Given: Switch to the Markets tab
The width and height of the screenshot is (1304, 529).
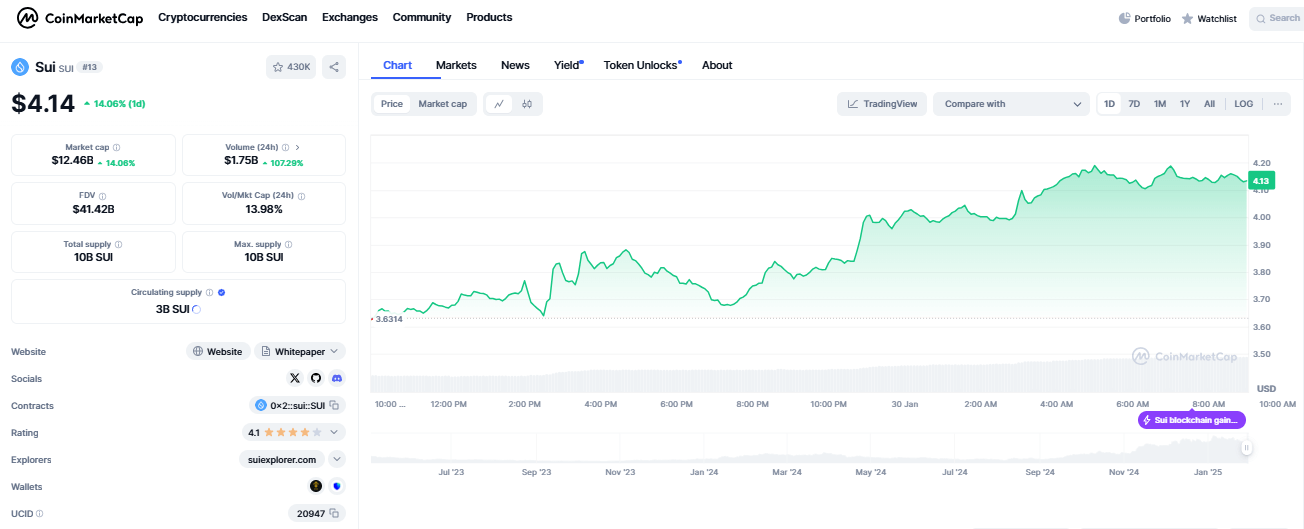Looking at the screenshot, I should [456, 65].
